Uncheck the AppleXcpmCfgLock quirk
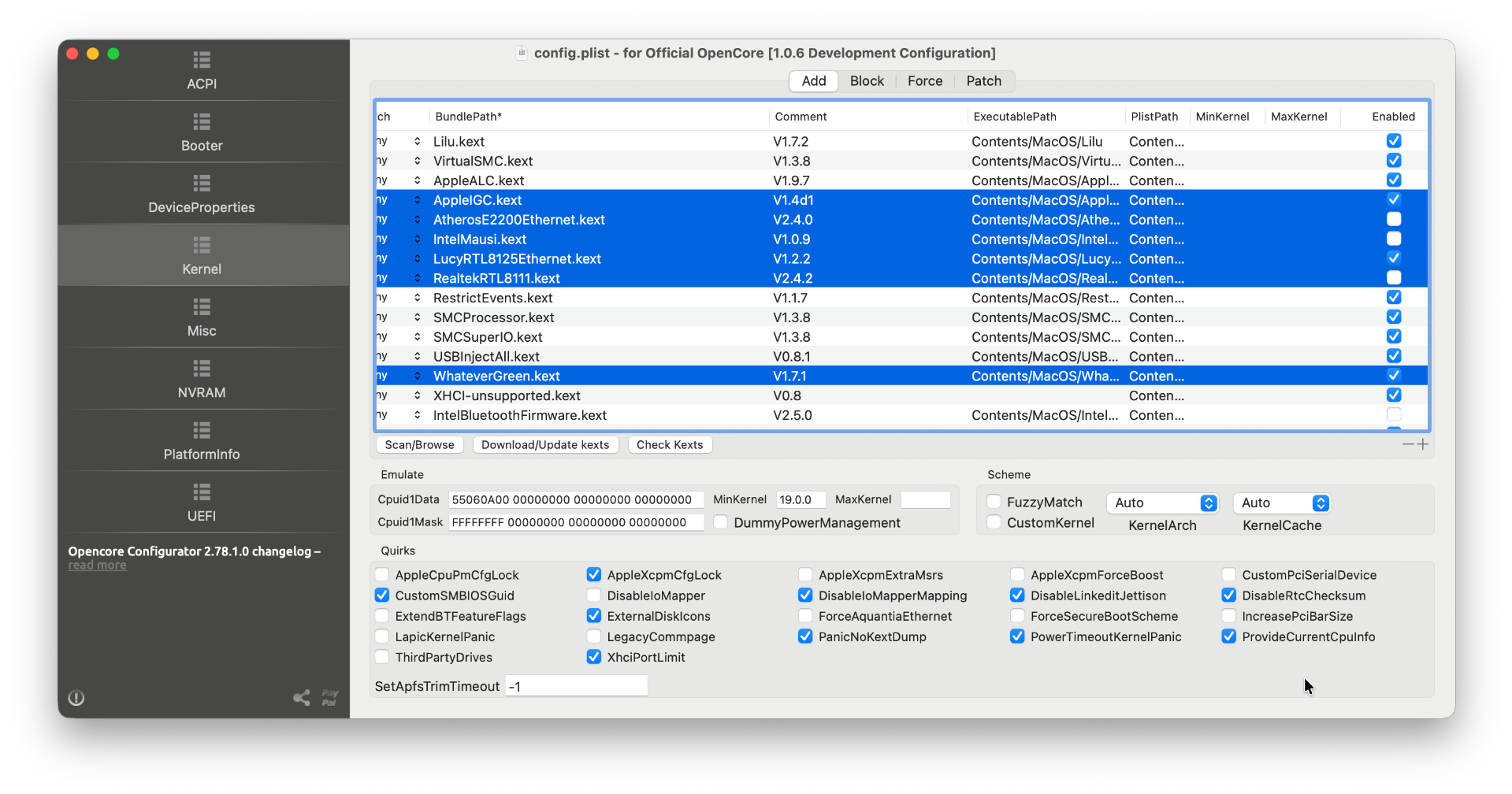The height and width of the screenshot is (794, 1512). (x=594, y=574)
